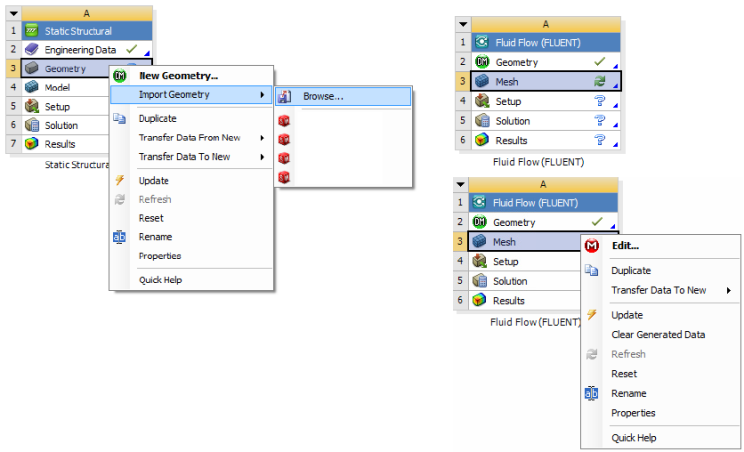
Task: Open the Static Structural system dropdown arrow
Action: [12, 12]
